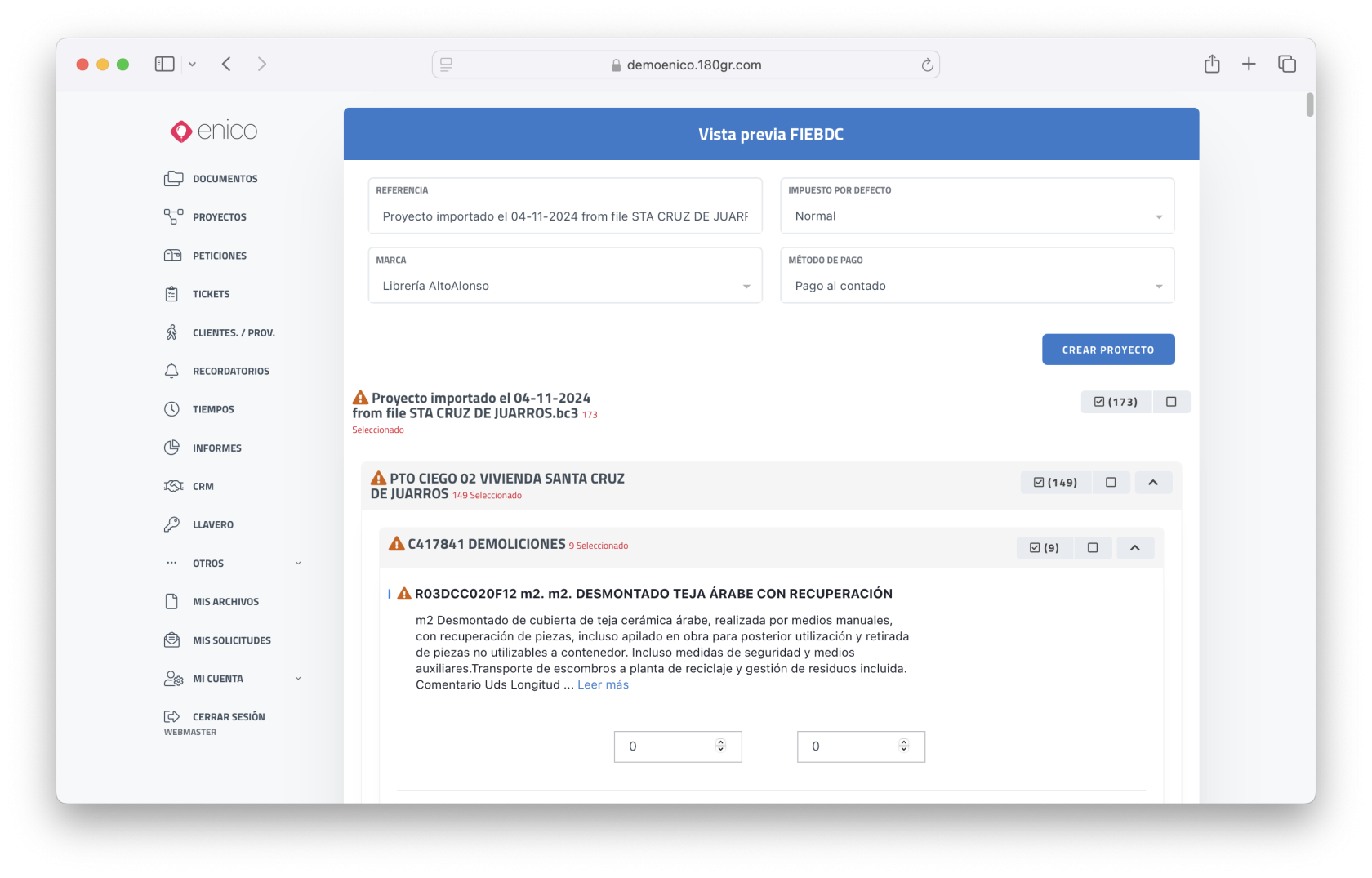Click the Tiempos clock icon
The width and height of the screenshot is (1372, 878).
click(x=171, y=409)
